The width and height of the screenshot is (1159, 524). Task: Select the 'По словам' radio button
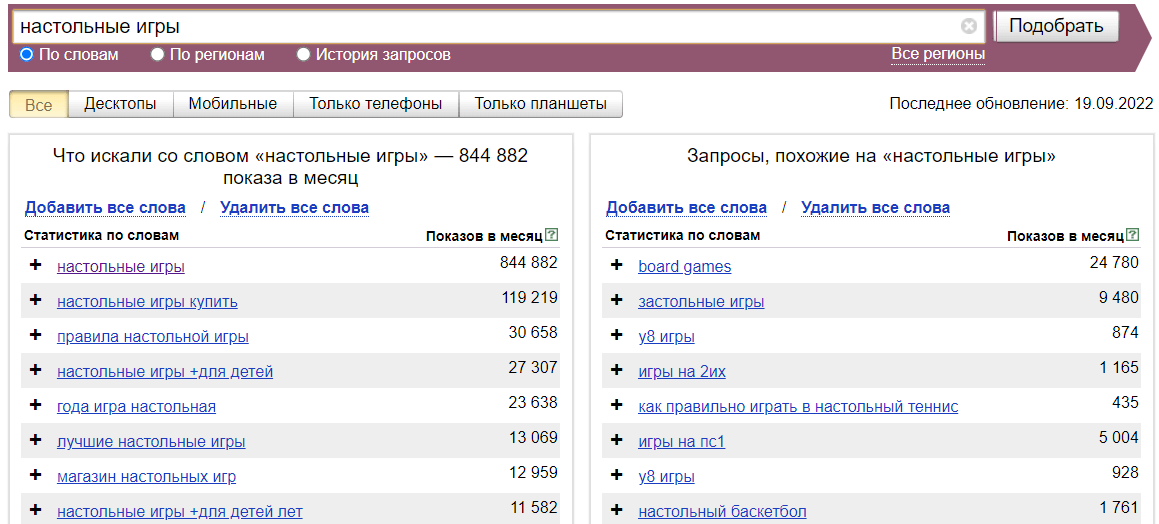point(27,54)
